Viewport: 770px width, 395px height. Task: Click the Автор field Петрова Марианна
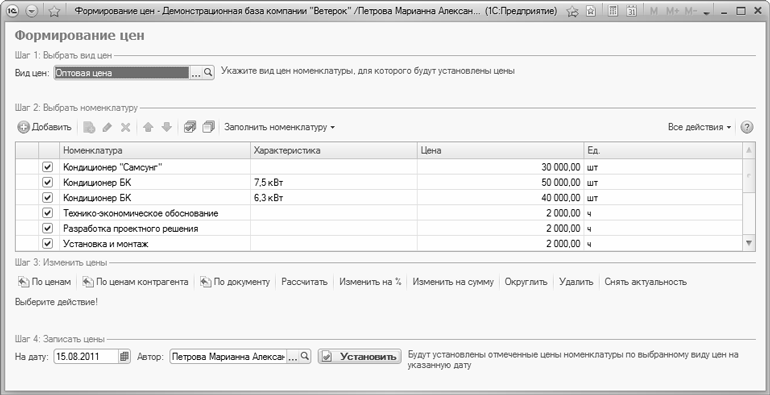[x=228, y=357]
